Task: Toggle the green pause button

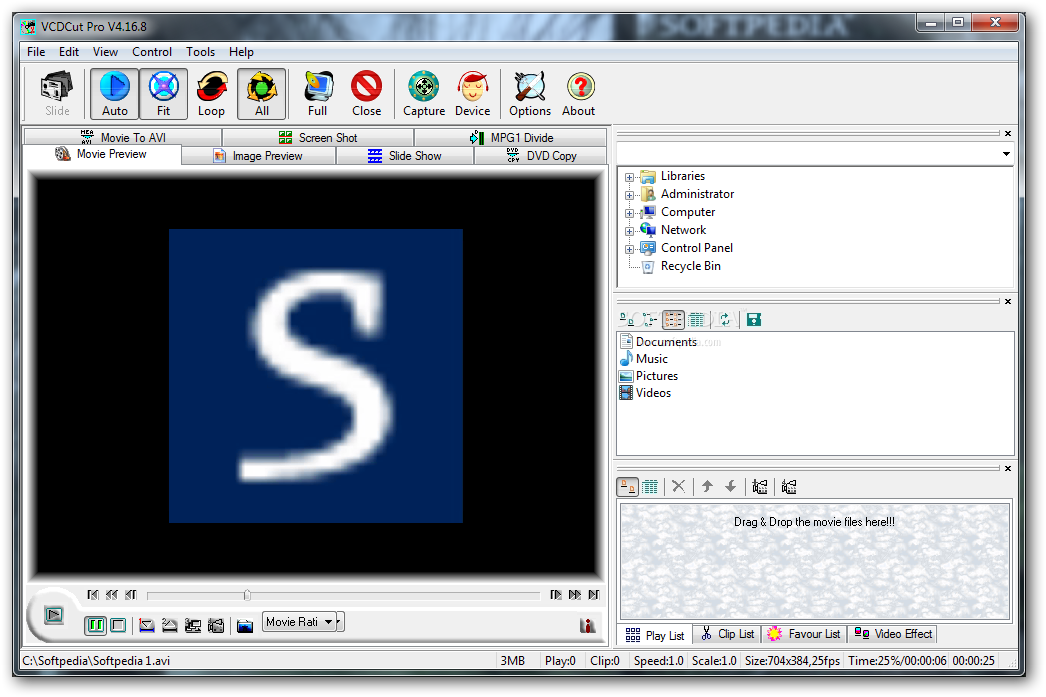Action: click(95, 625)
